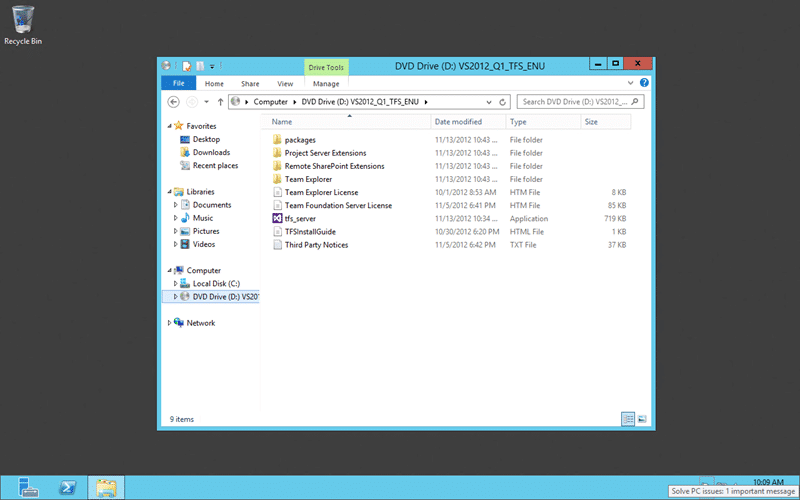Open the Recent locations dropdown arrow
This screenshot has width=800, height=500.
[207, 102]
